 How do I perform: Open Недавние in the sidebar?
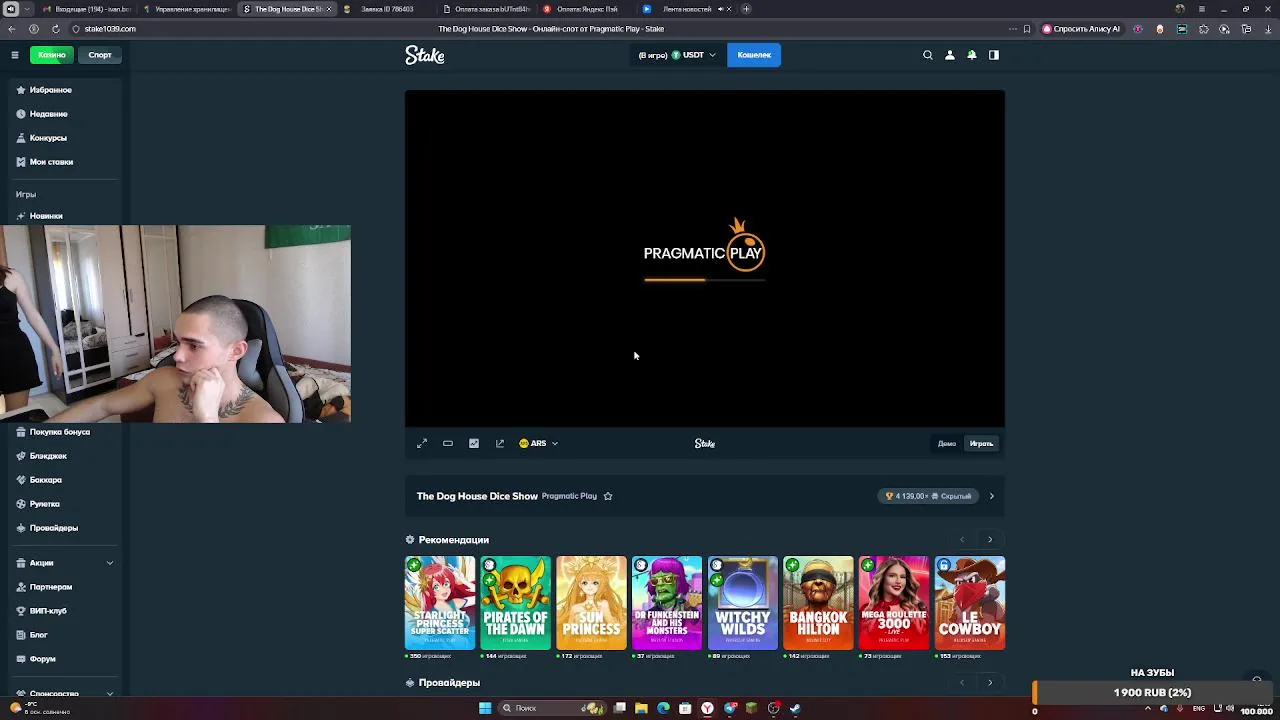coord(48,114)
